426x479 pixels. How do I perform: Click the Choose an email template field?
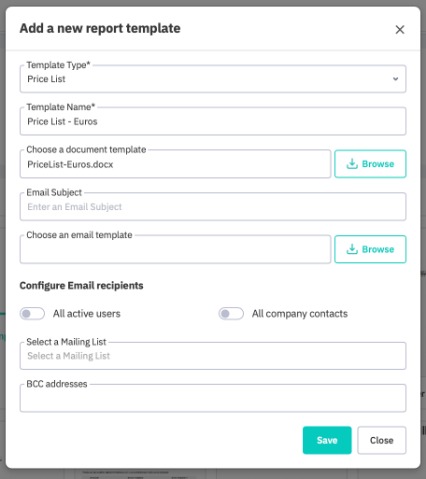click(x=175, y=249)
